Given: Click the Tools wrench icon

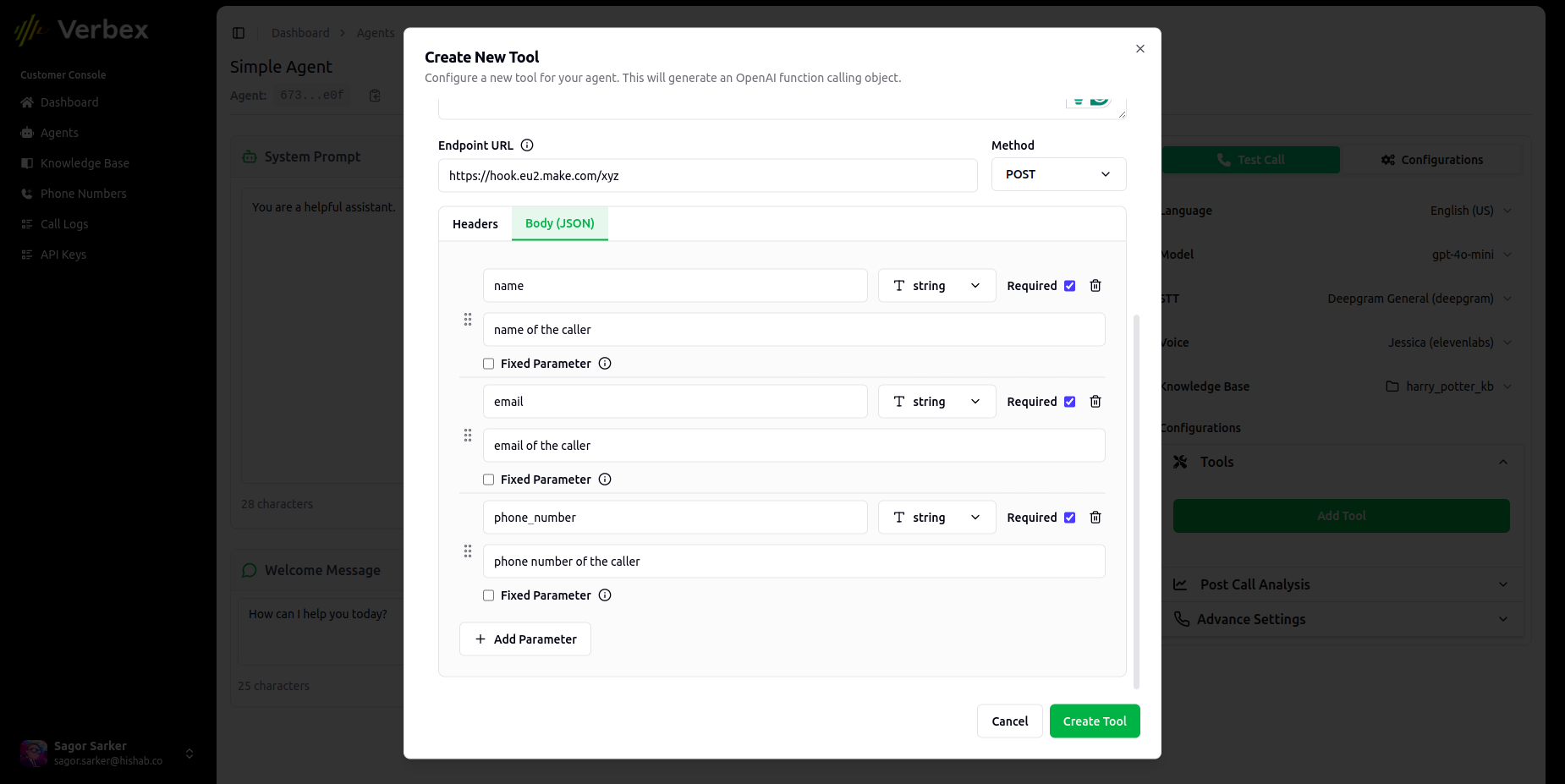Looking at the screenshot, I should click(1181, 462).
